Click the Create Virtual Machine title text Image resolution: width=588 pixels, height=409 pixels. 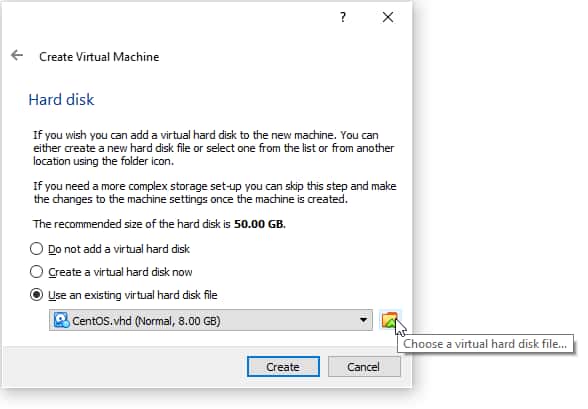click(99, 57)
